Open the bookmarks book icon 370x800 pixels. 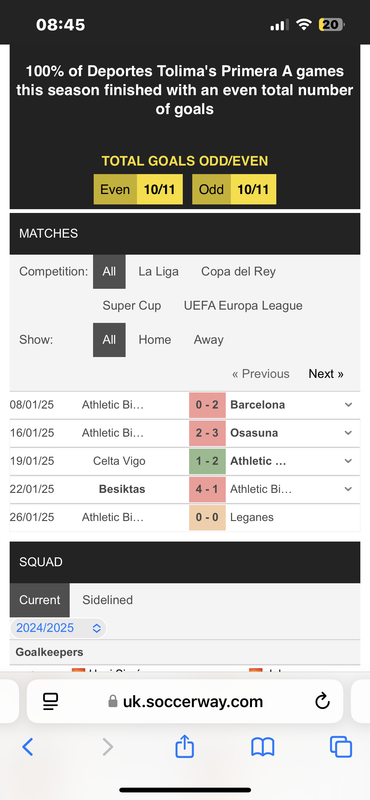tap(263, 747)
